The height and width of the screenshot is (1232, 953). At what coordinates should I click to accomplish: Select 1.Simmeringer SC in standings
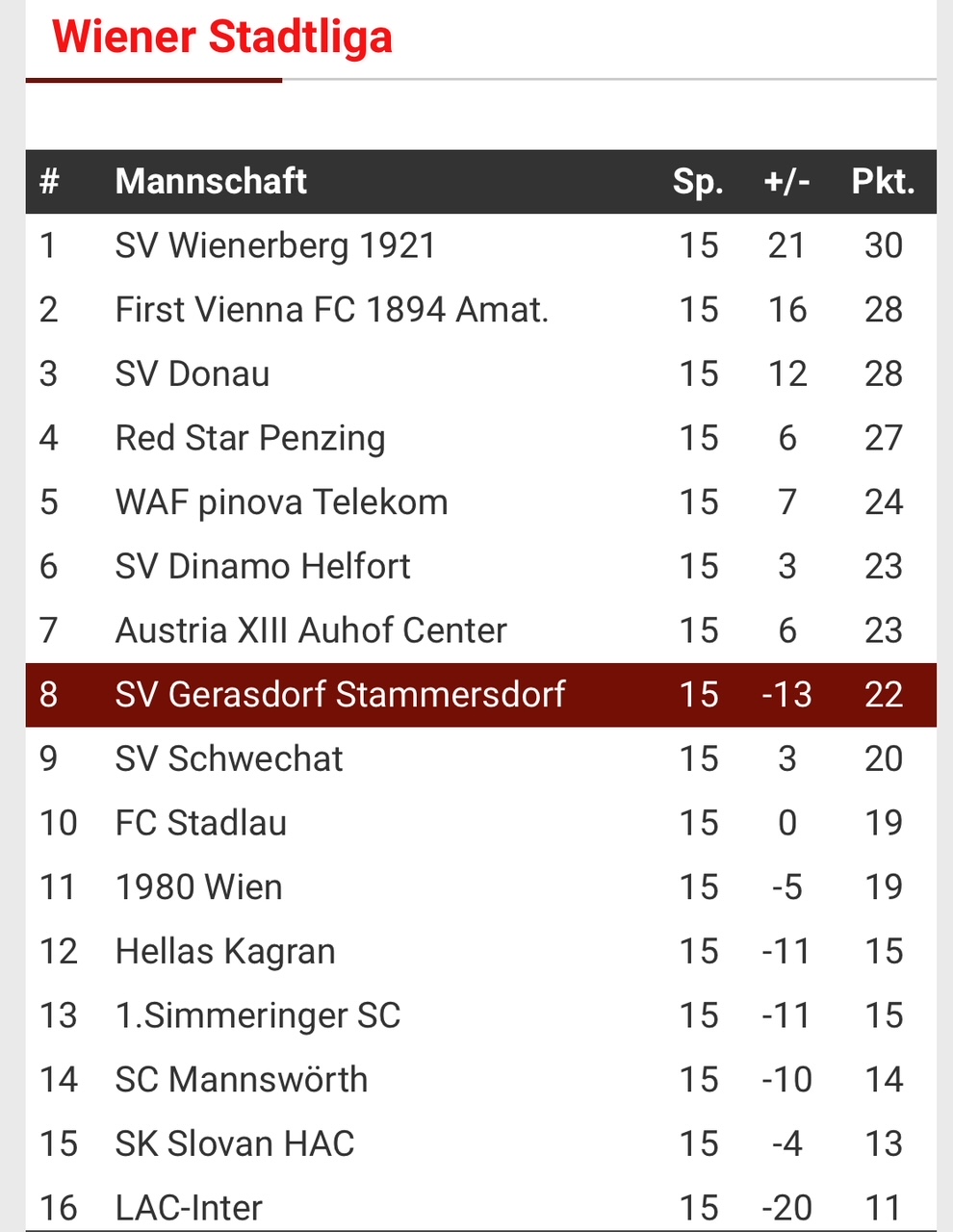[480, 1015]
